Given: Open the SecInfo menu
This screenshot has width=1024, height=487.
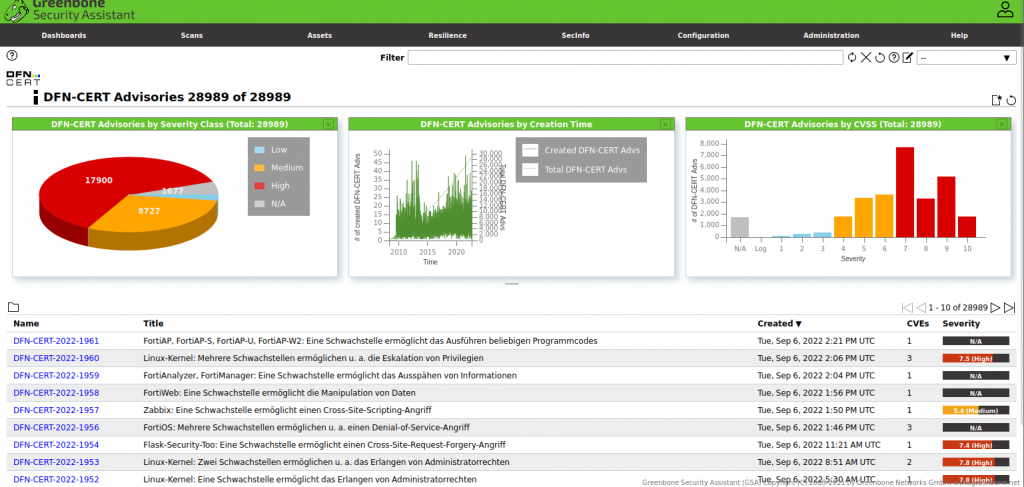Looking at the screenshot, I should click(x=575, y=35).
